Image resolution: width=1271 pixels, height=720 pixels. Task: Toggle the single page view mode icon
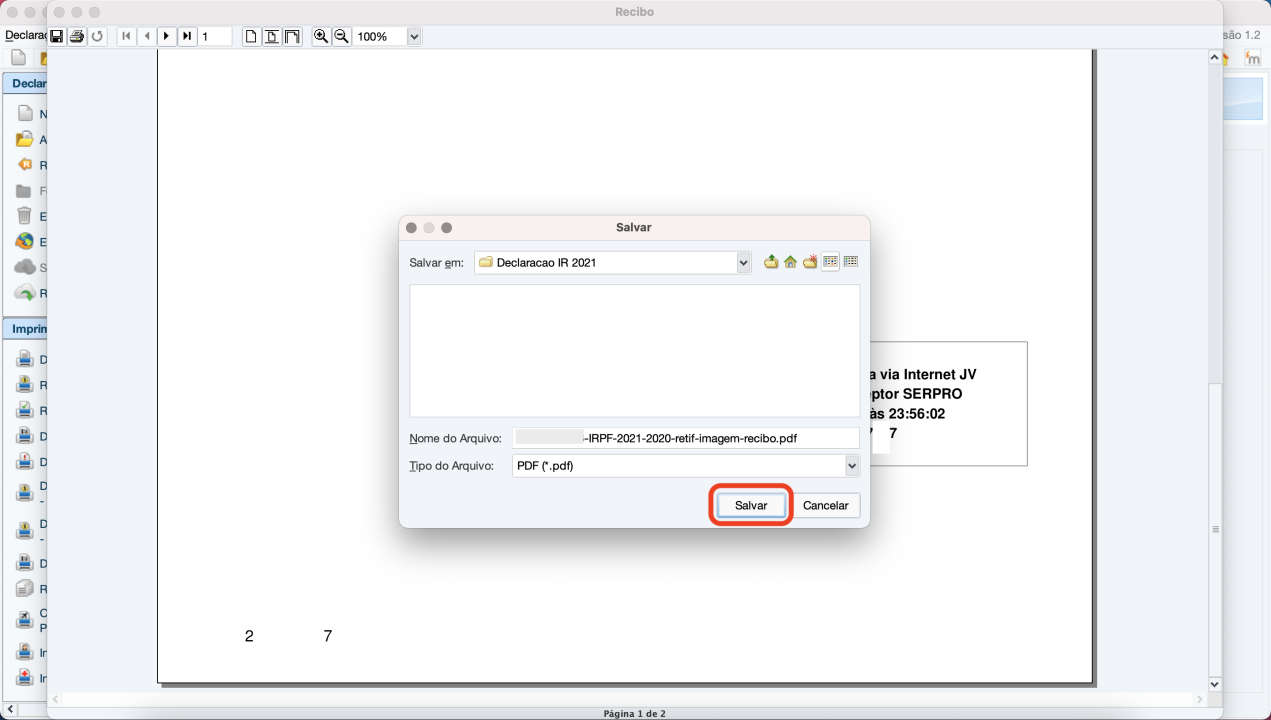251,36
